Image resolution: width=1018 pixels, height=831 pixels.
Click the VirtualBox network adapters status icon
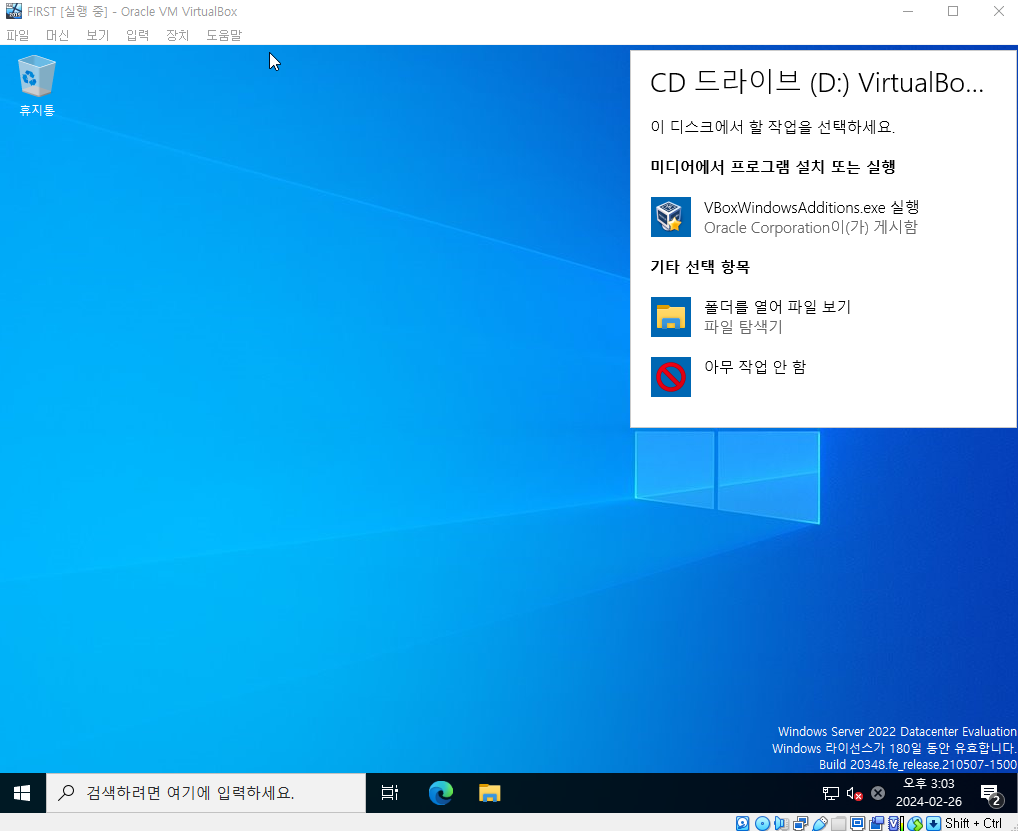coord(800,823)
